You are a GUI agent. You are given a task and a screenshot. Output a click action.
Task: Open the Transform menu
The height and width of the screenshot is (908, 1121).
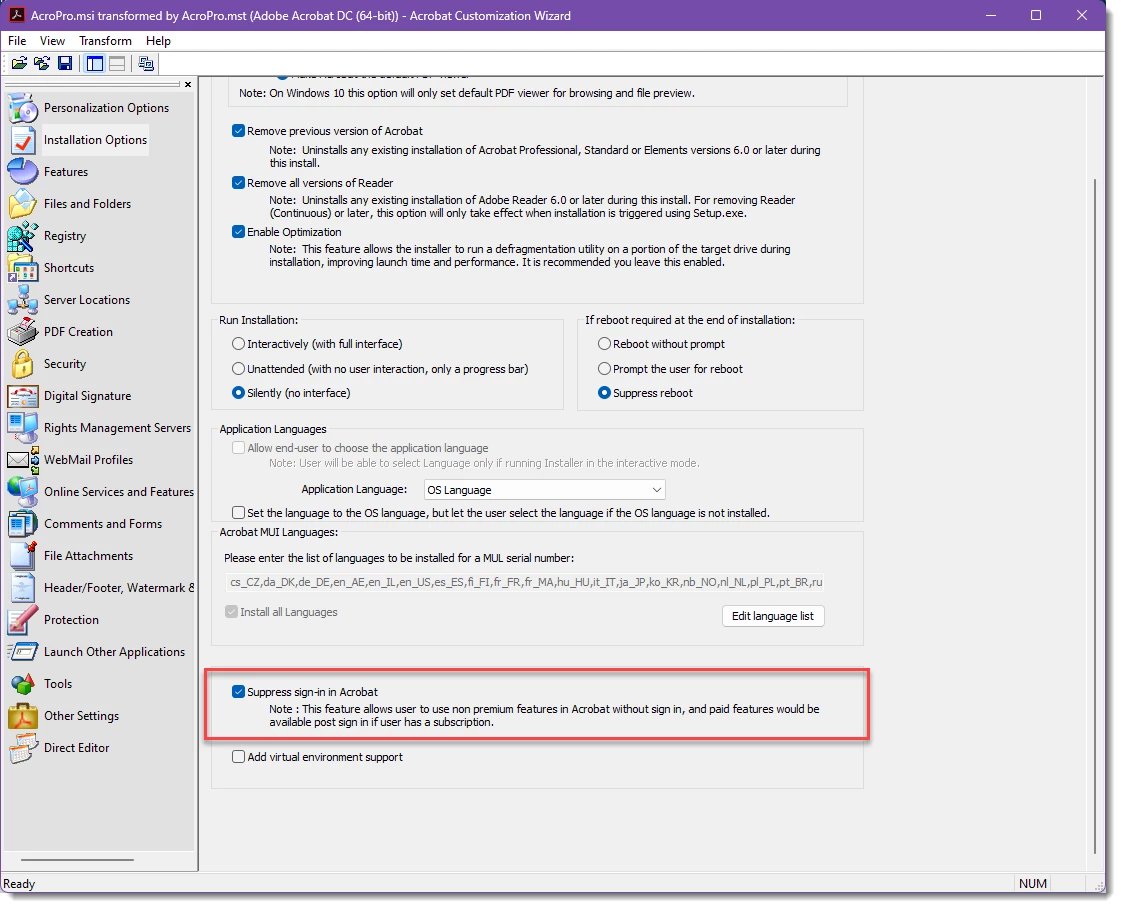pos(105,41)
